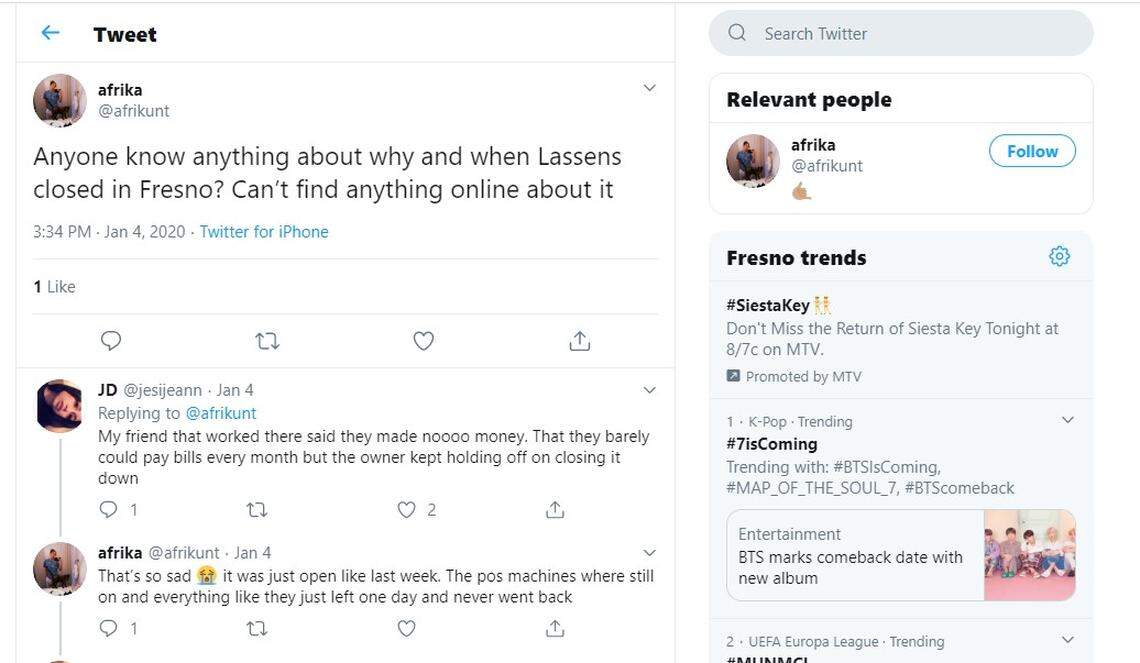Click the share icon on the main tweet

(x=579, y=340)
